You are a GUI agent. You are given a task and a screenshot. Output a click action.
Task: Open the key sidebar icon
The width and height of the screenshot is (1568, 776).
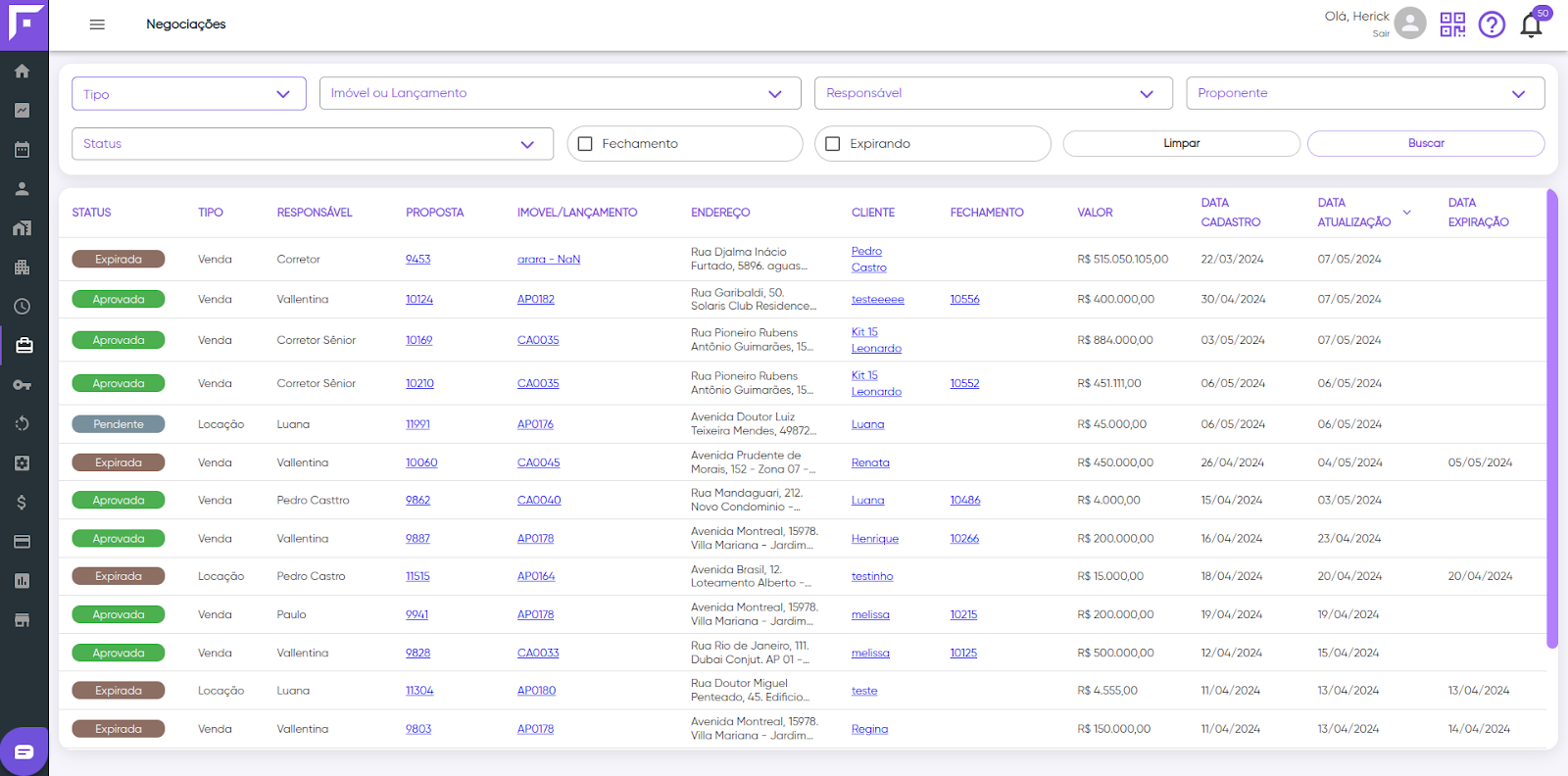pos(22,385)
